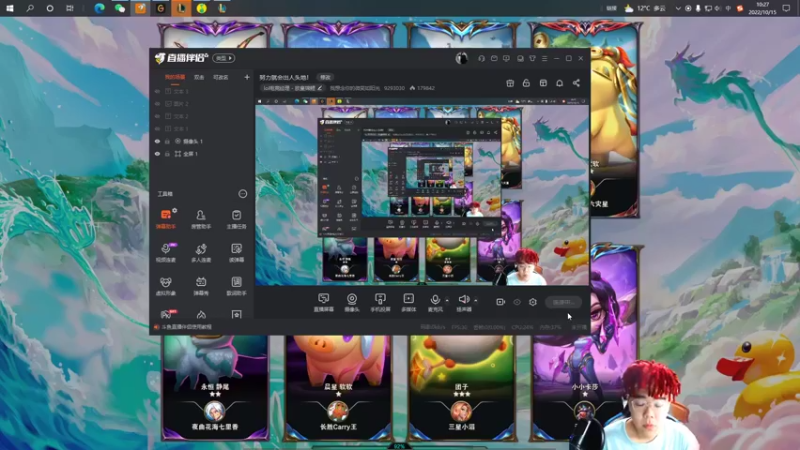Open the 主播任务 streamer tasks tool
This screenshot has height=450, width=800.
coord(236,218)
